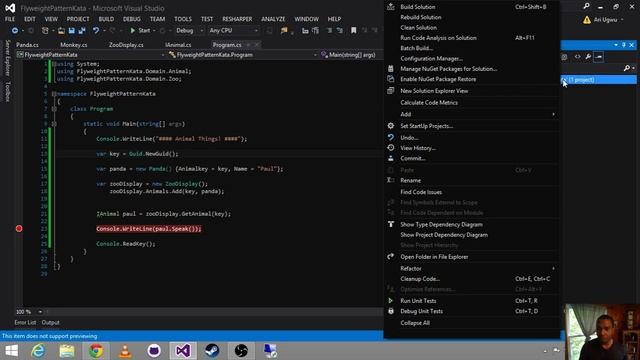The image size is (640, 360).
Task: Select New Solution Explorer View
Action: point(472,91)
